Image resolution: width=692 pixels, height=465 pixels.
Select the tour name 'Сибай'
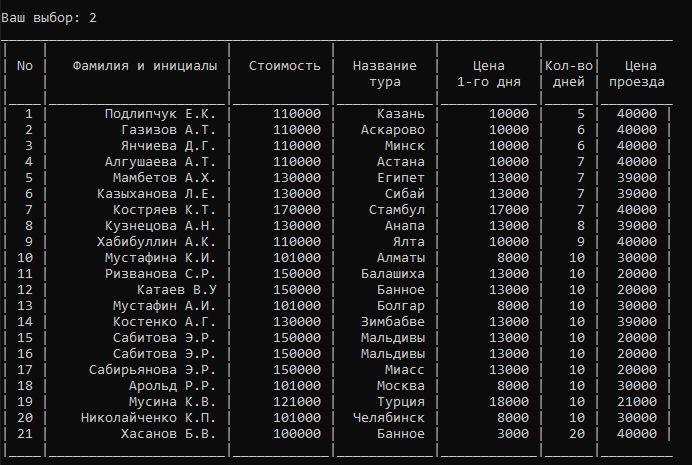(x=405, y=194)
